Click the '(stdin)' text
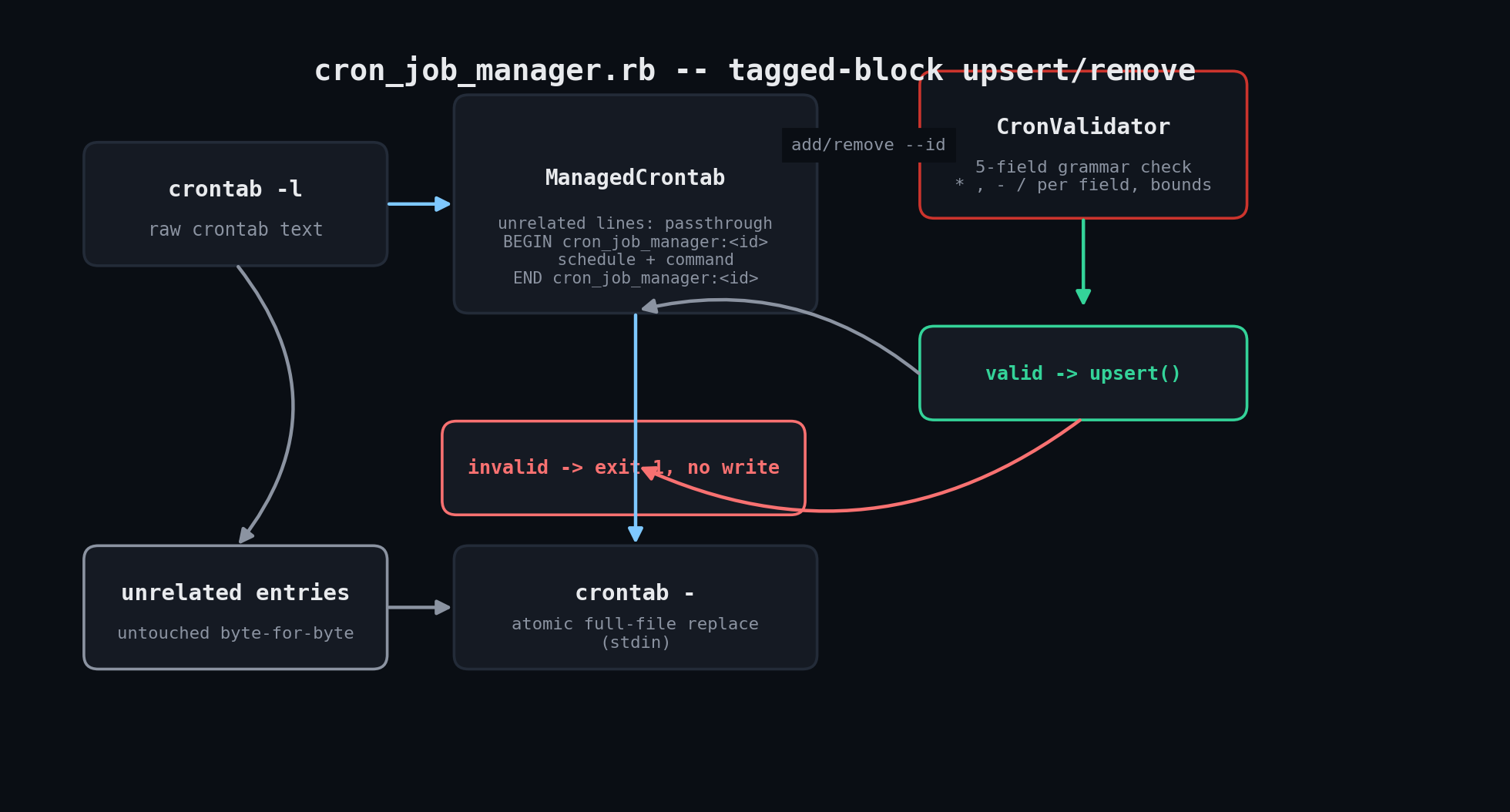The image size is (1510, 812). point(636,643)
